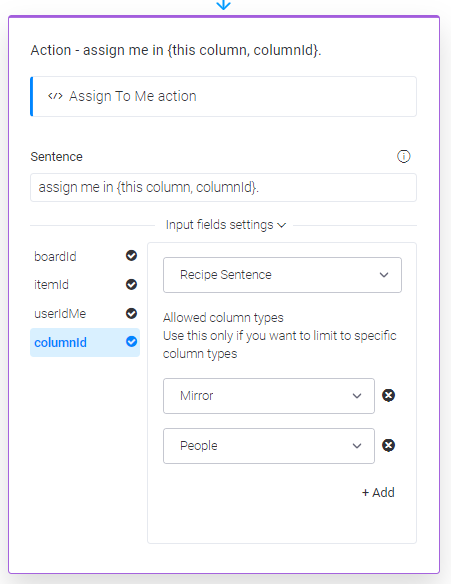Click the + Add button
Viewport: 451px width, 584px height.
(378, 492)
